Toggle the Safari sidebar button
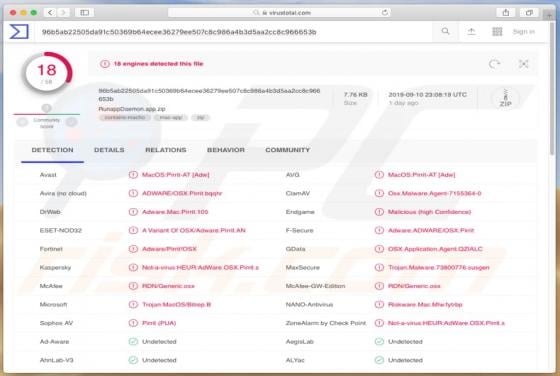The image size is (560, 376). coord(85,12)
